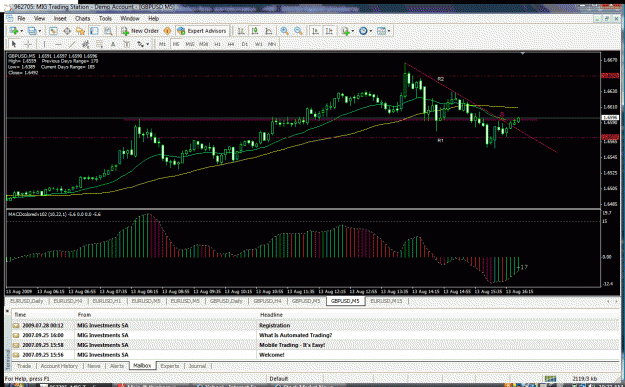Open the Experts terminal tab
The height and width of the screenshot is (387, 625).
[x=170, y=365]
